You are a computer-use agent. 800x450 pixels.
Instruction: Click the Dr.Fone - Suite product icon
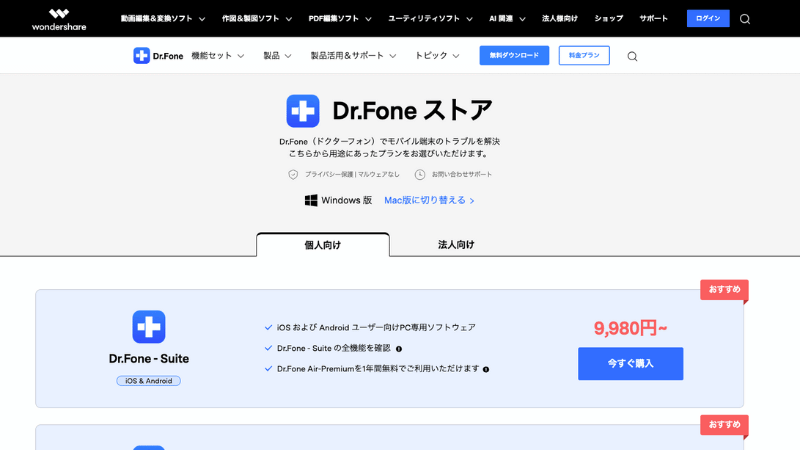[x=148, y=327]
